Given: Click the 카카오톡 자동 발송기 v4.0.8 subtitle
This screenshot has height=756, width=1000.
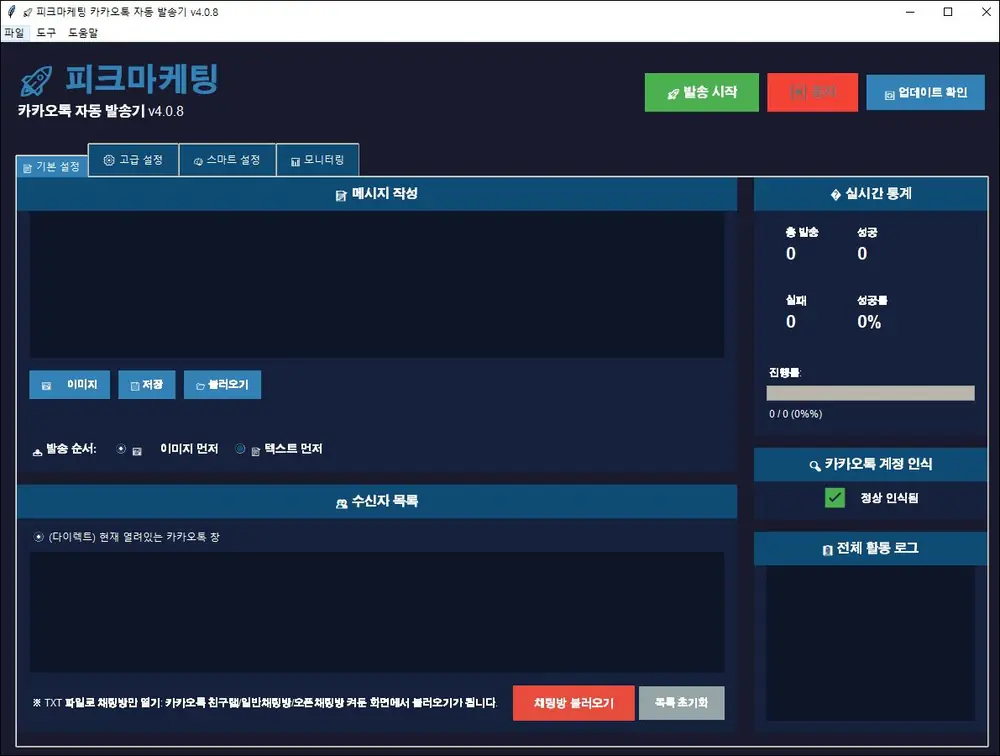Looking at the screenshot, I should coord(101,111).
